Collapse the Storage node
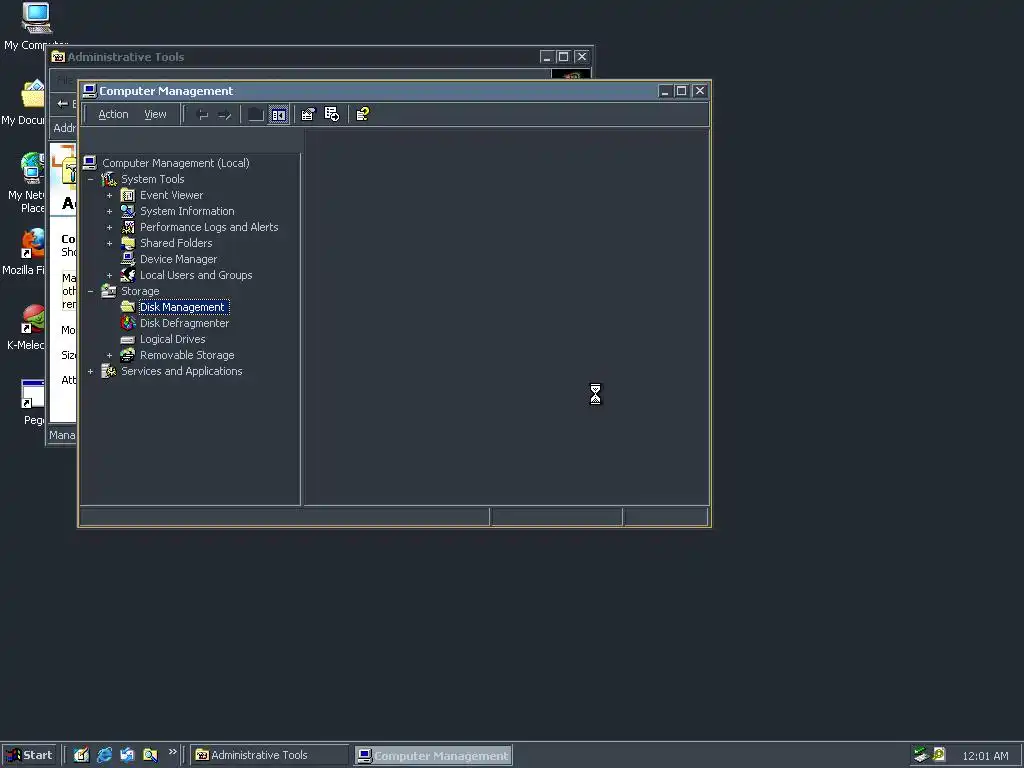The image size is (1024, 768). pyautogui.click(x=91, y=291)
